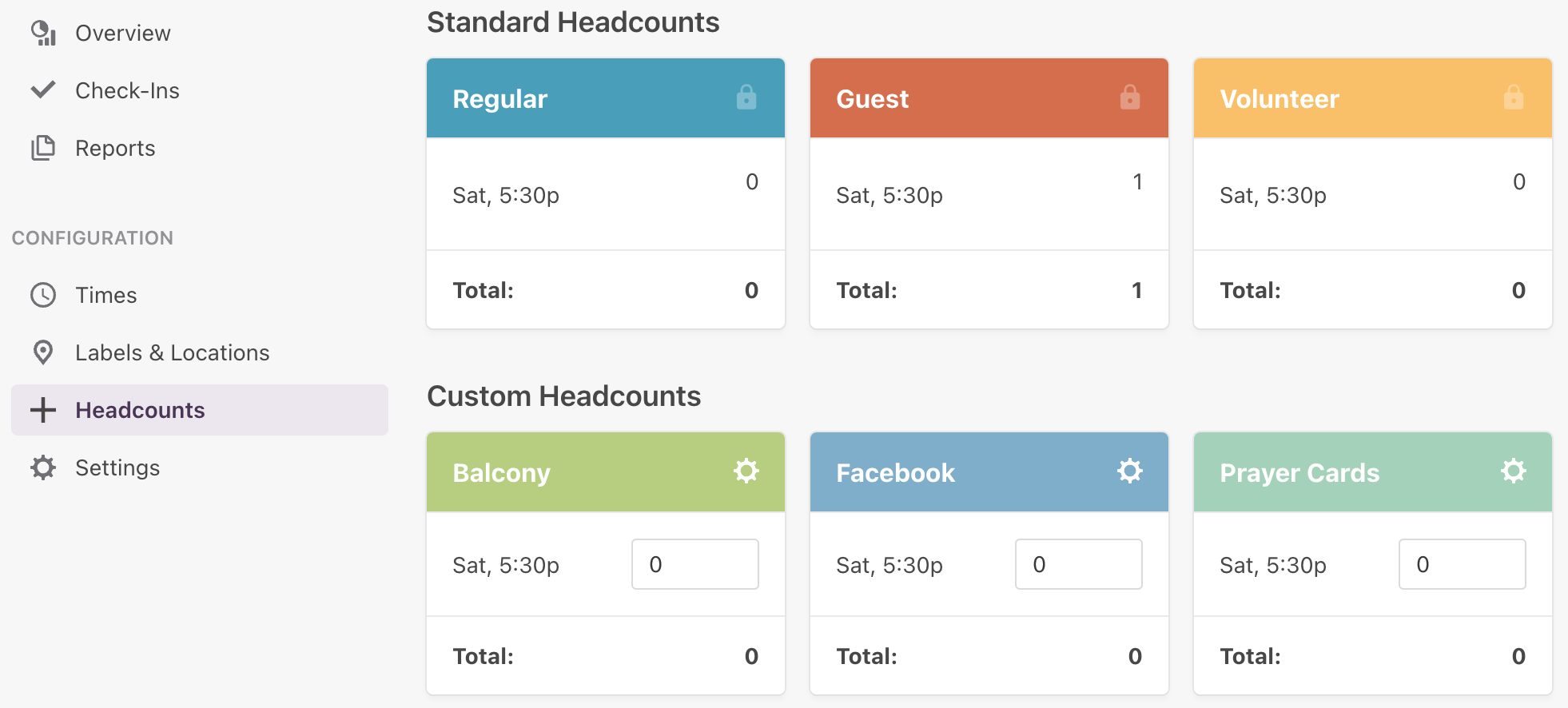This screenshot has height=708, width=1568.
Task: Click the lock icon on Guest card
Action: (1130, 97)
